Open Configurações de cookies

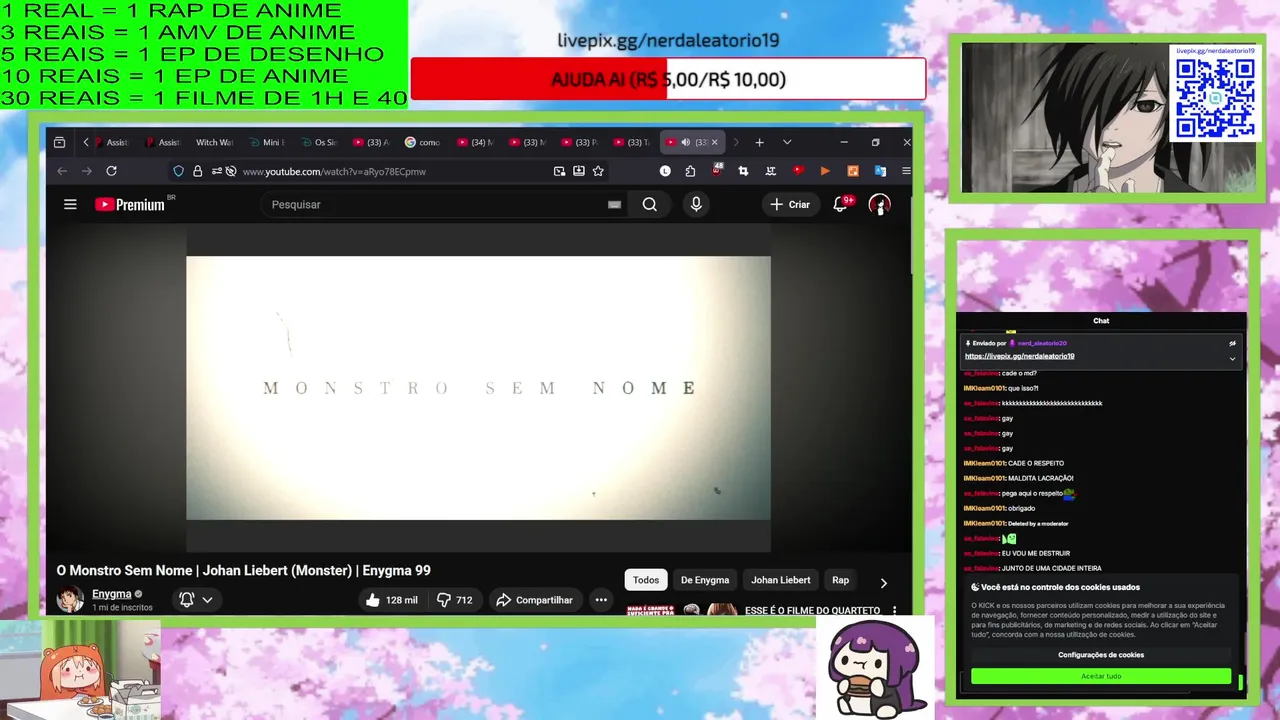pyautogui.click(x=1101, y=655)
